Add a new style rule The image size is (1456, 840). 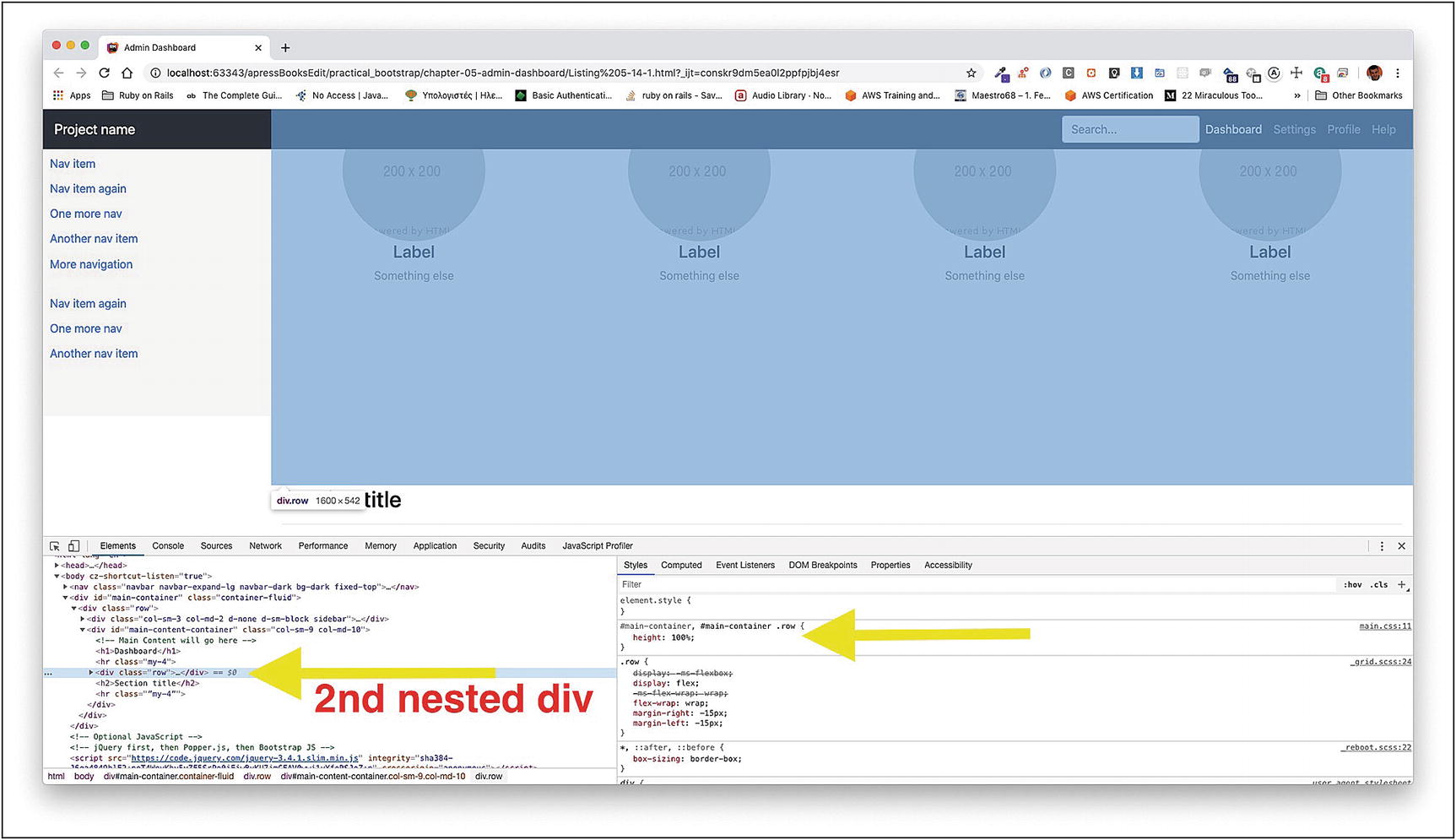(x=1402, y=584)
